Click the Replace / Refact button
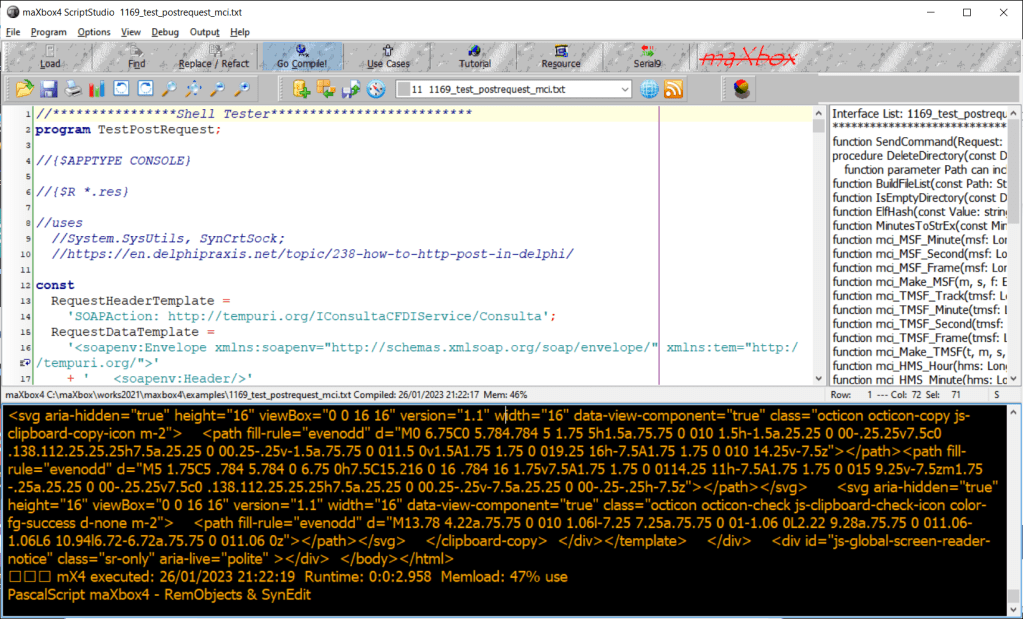Viewport: 1023px width, 619px height. pyautogui.click(x=214, y=57)
